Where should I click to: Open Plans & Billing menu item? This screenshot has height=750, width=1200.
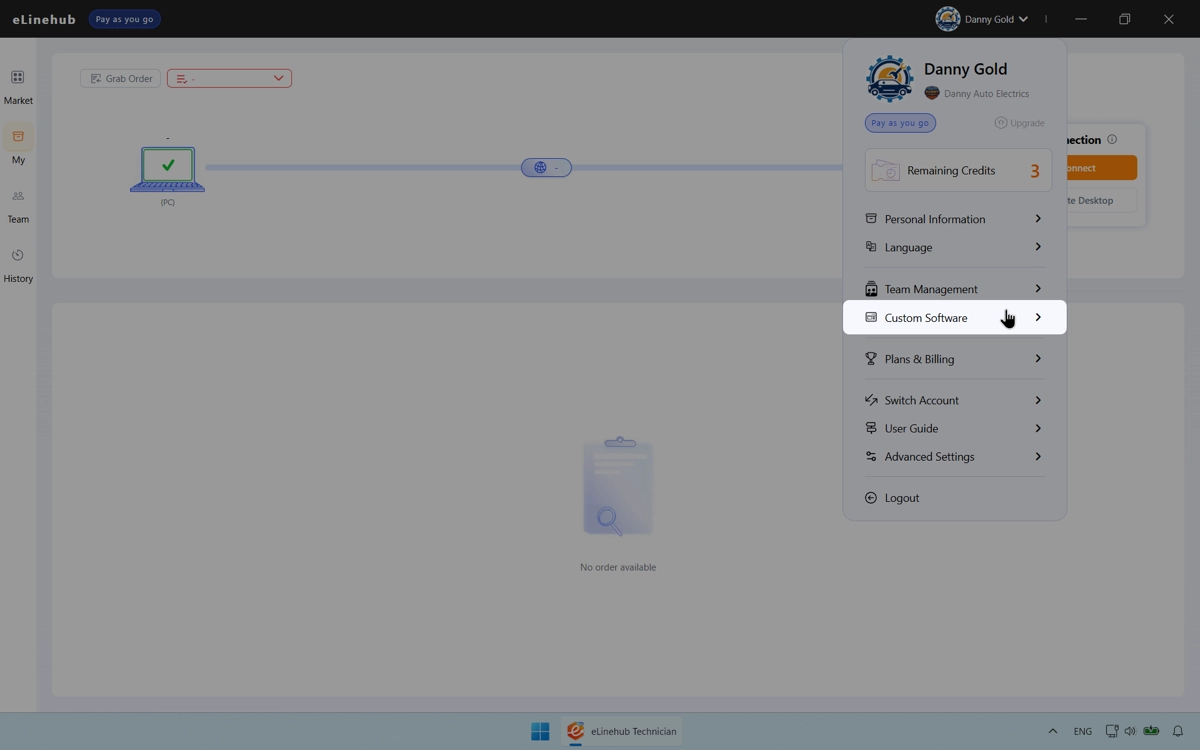(x=955, y=359)
